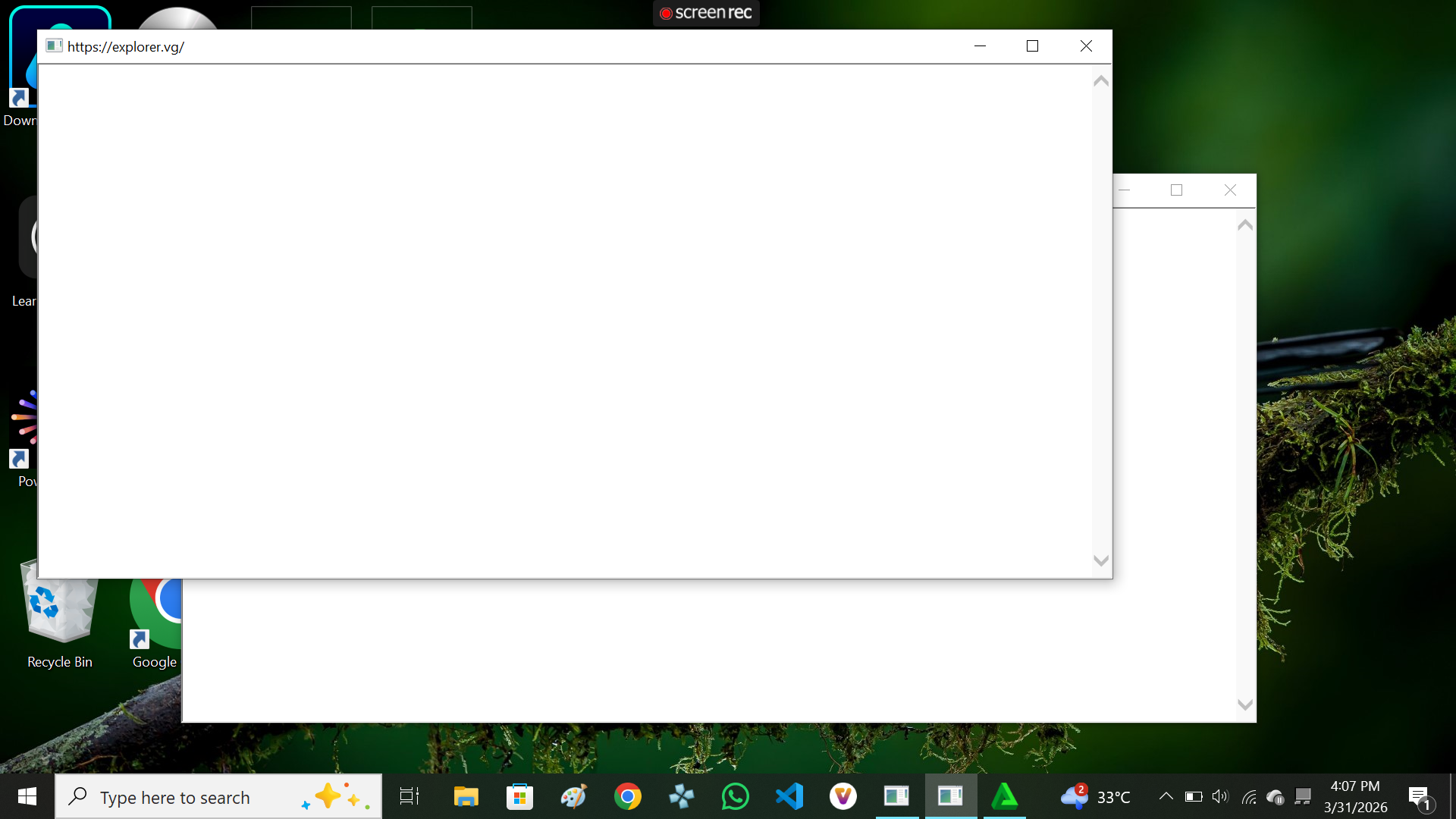Open the green triangle app in taskbar

pyautogui.click(x=1005, y=796)
